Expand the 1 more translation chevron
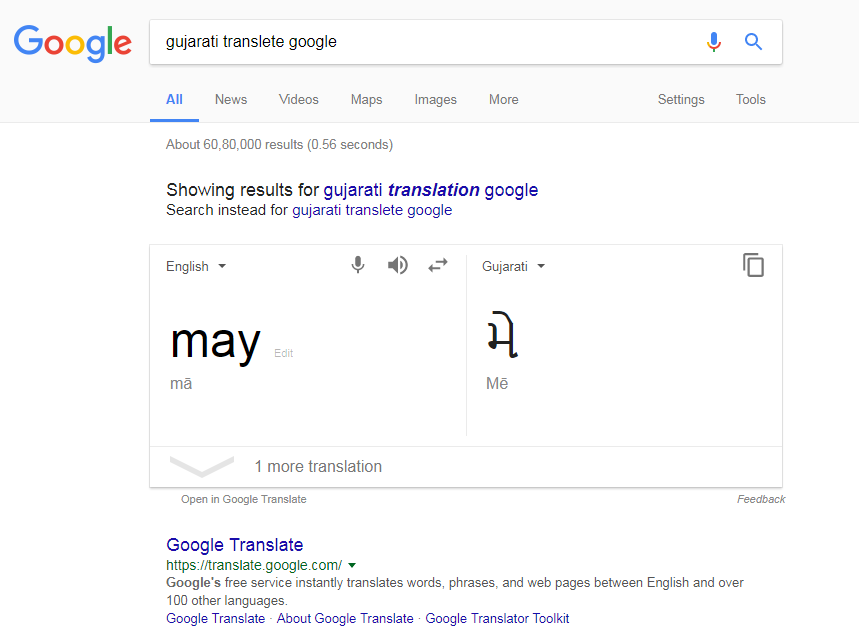The width and height of the screenshot is (859, 644). click(202, 466)
